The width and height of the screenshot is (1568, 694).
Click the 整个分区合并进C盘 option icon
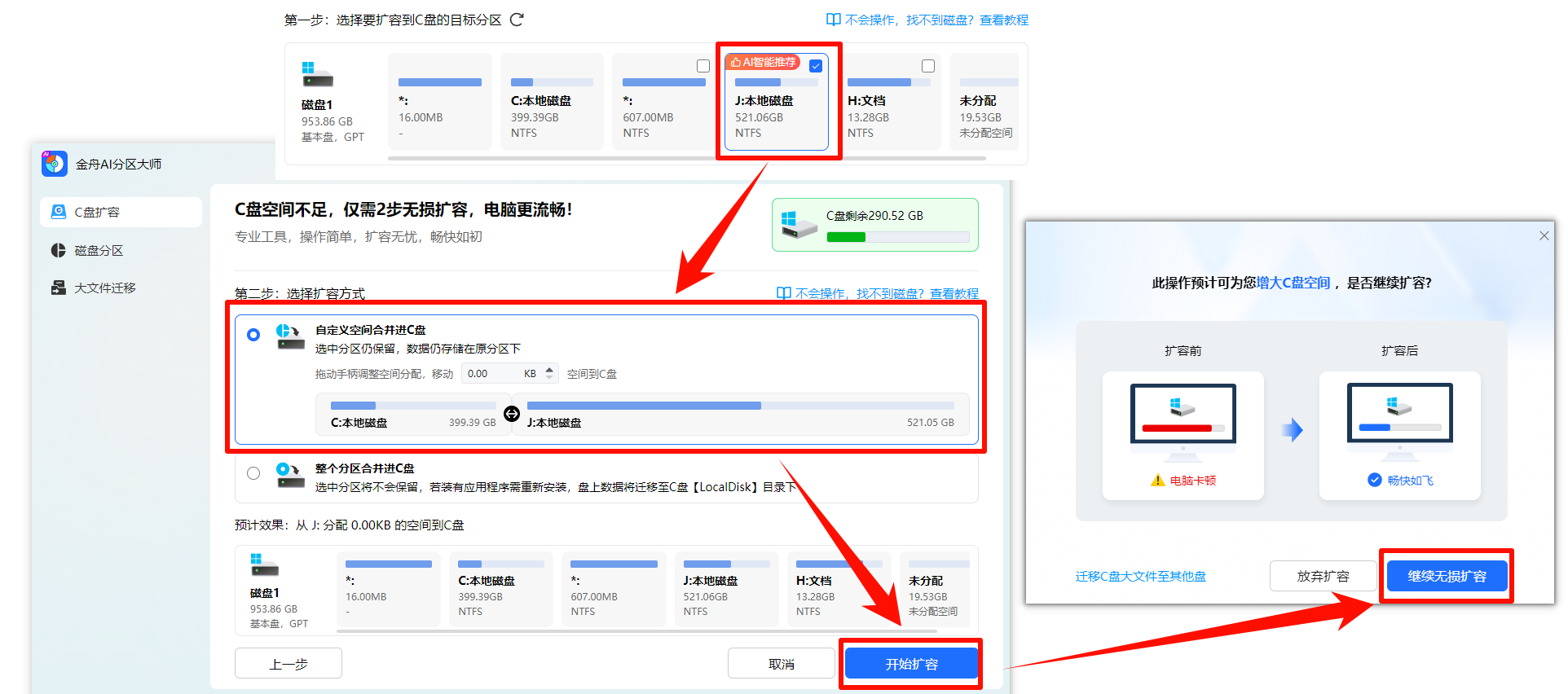[x=290, y=475]
